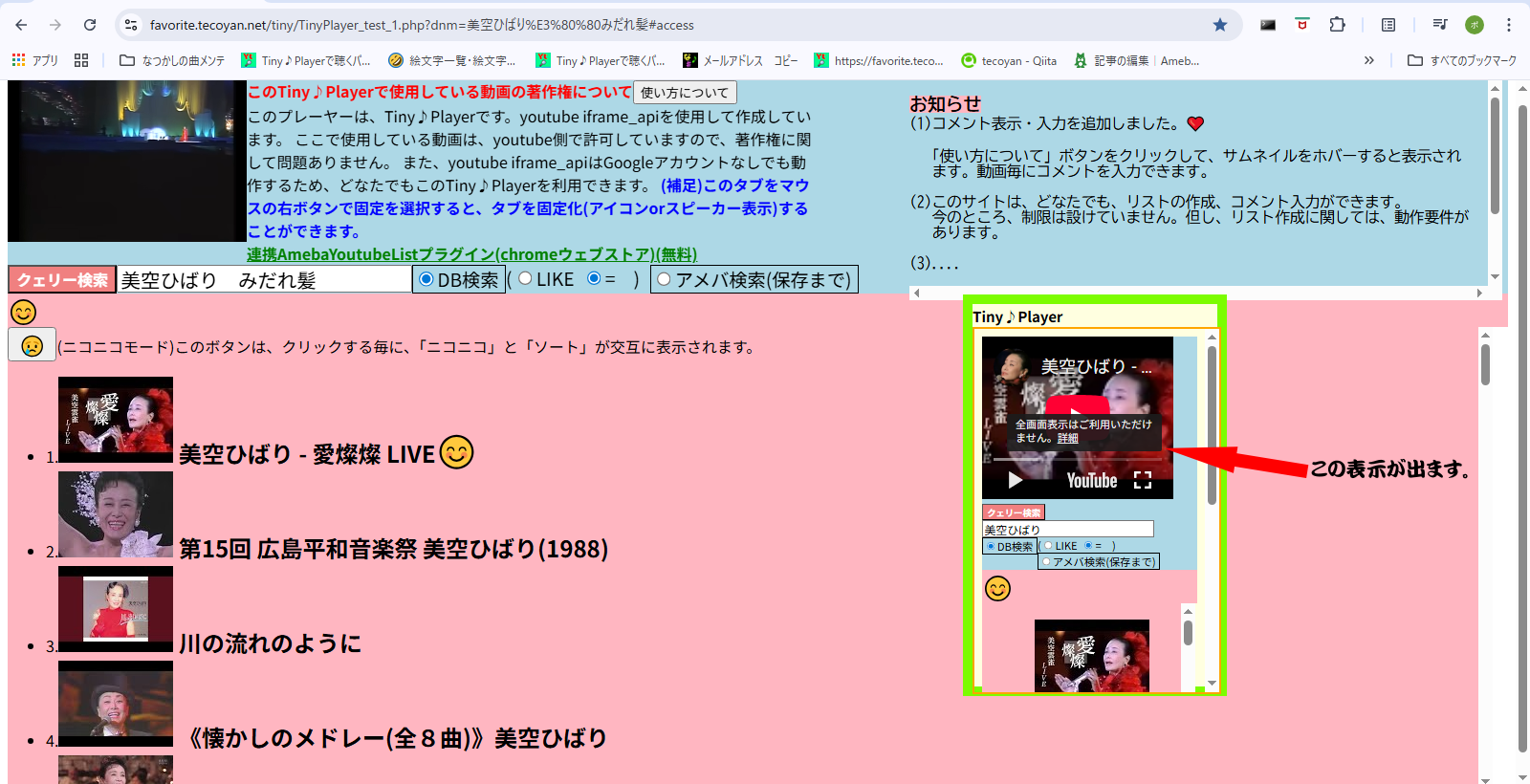1530x784 pixels.
Task: Open the Chrome profile avatar
Action: 1475,25
